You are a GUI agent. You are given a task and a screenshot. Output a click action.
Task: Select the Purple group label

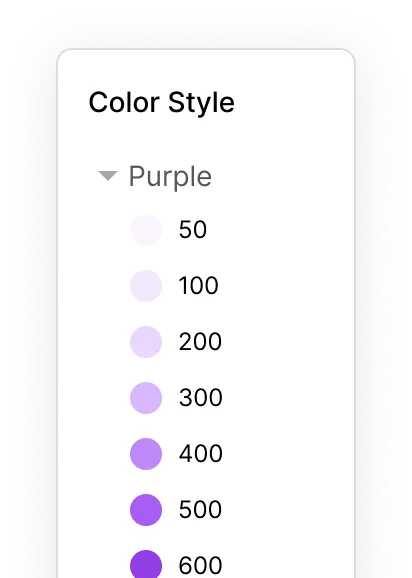coord(170,177)
